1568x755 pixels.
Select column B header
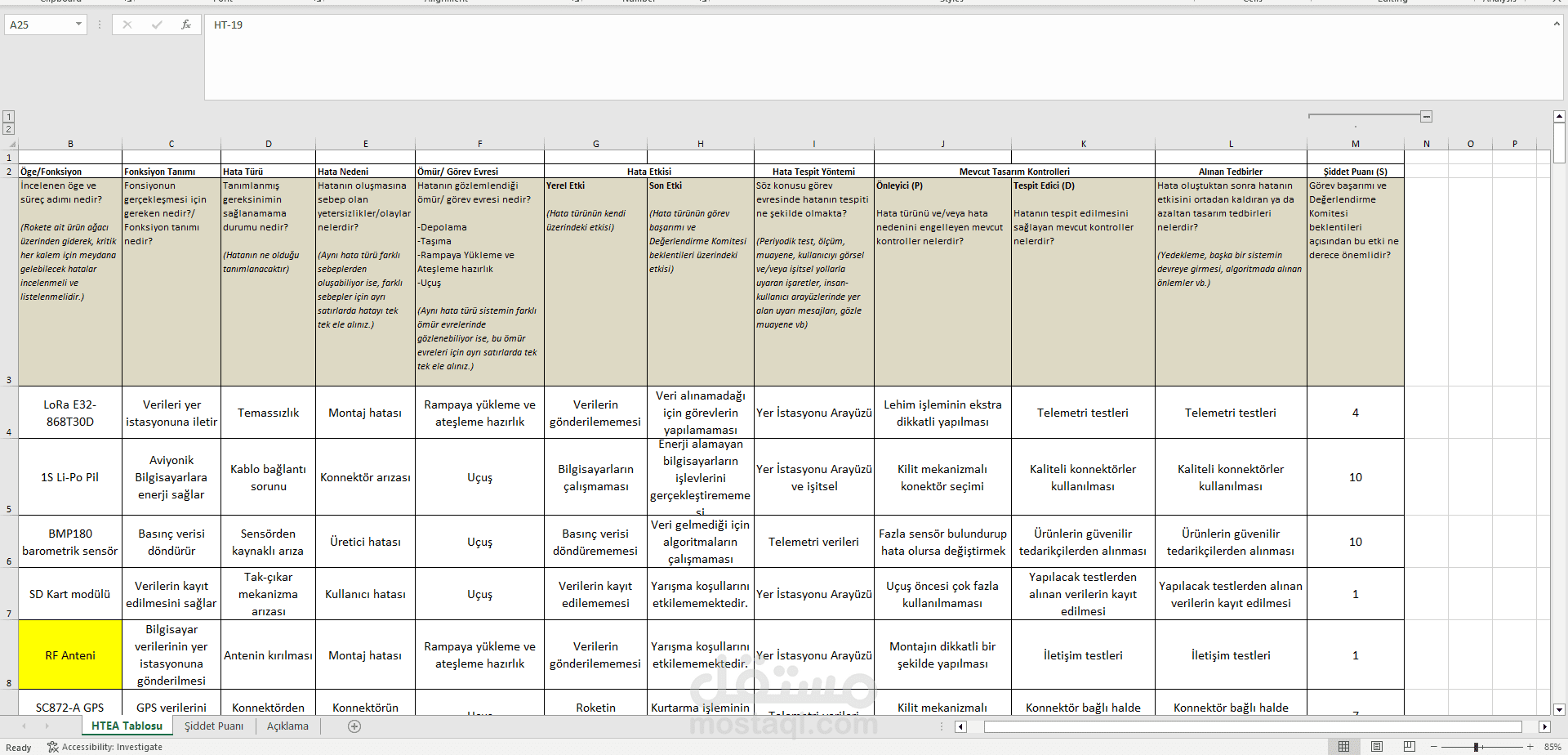70,144
